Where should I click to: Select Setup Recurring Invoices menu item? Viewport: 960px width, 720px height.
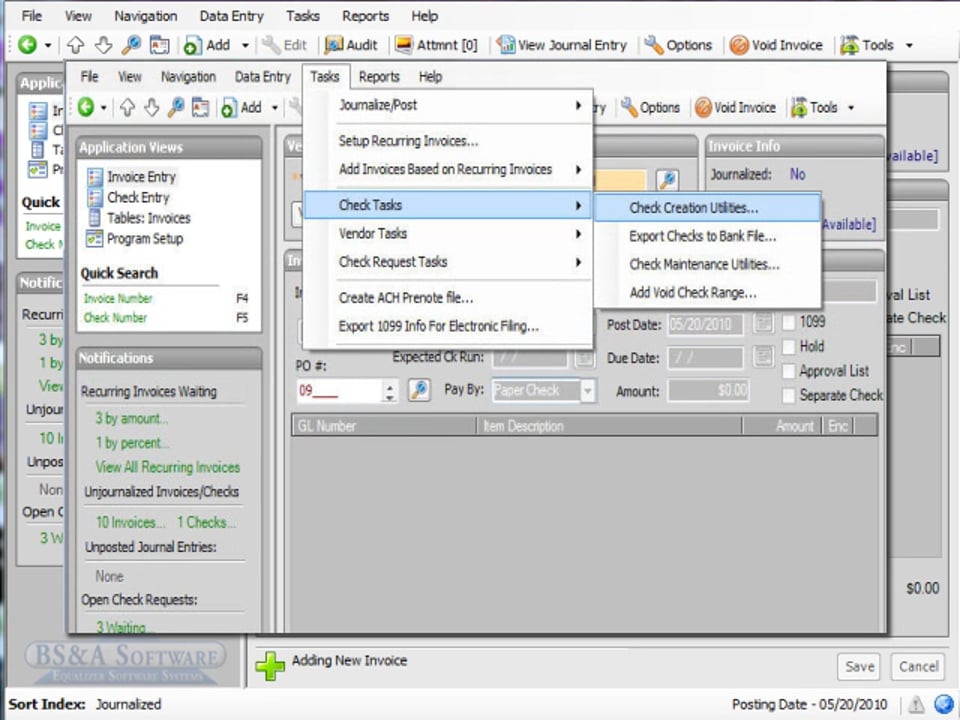tap(448, 141)
